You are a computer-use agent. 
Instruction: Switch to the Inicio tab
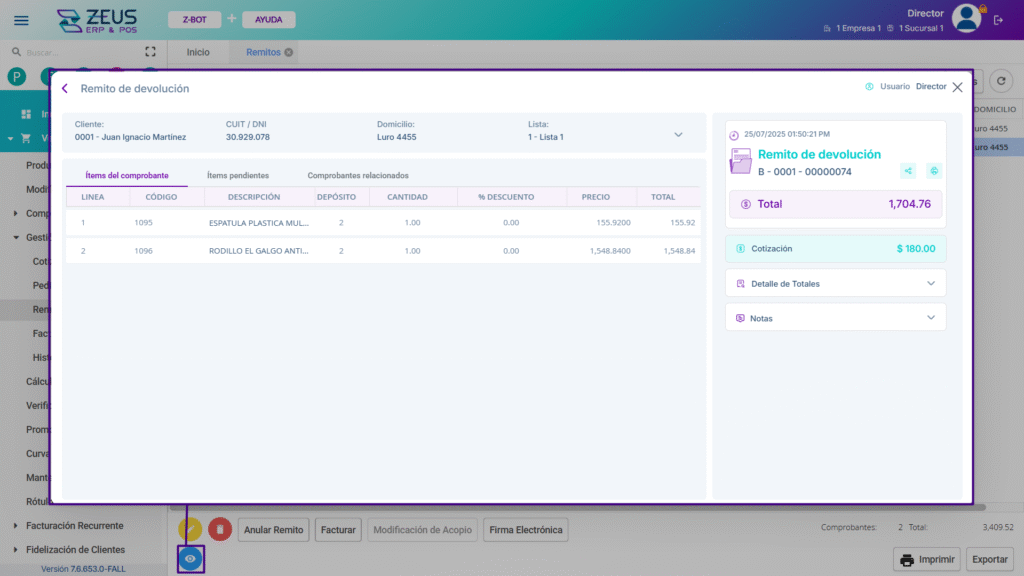click(198, 52)
